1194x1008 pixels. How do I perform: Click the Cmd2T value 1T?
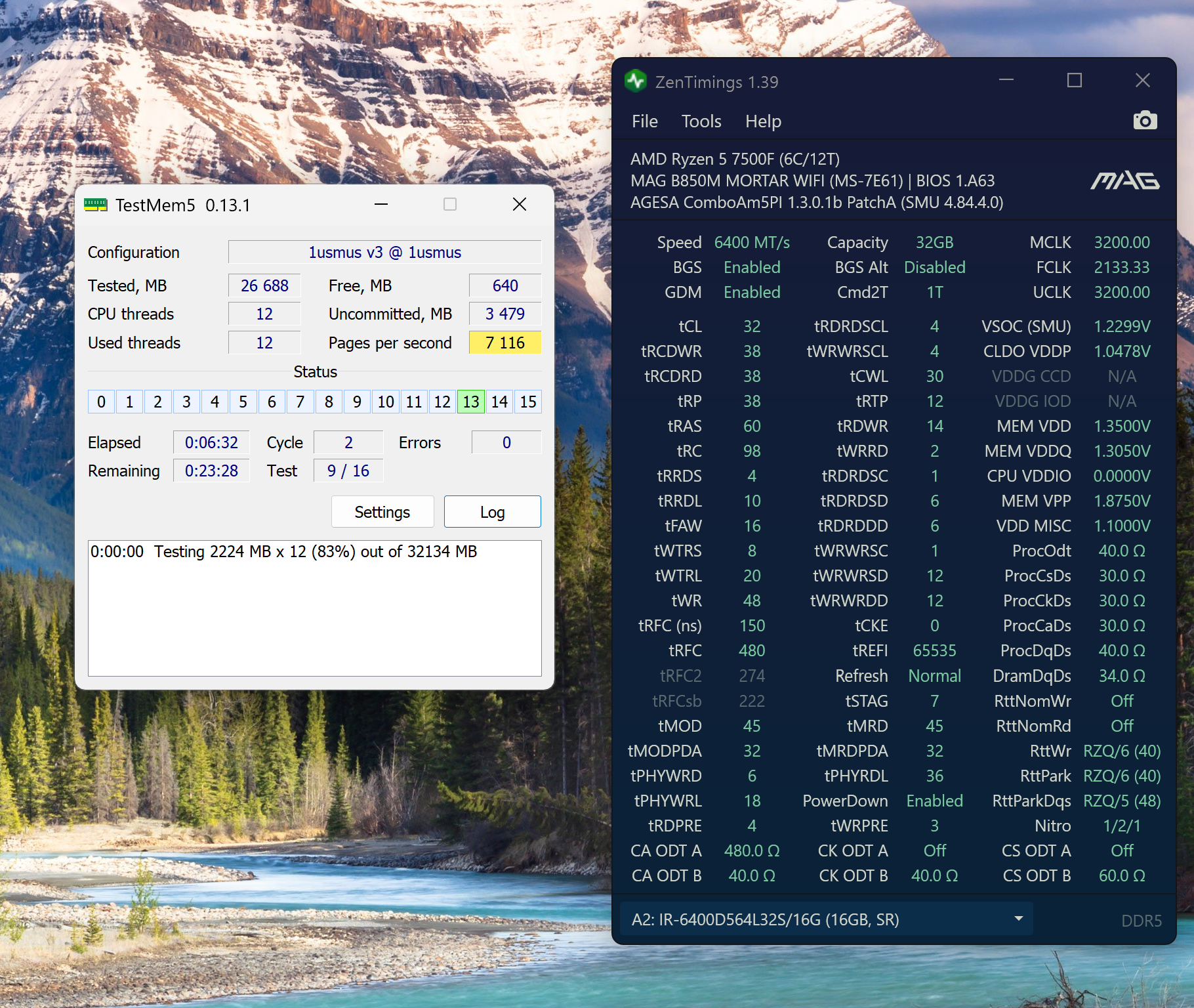[x=935, y=292]
